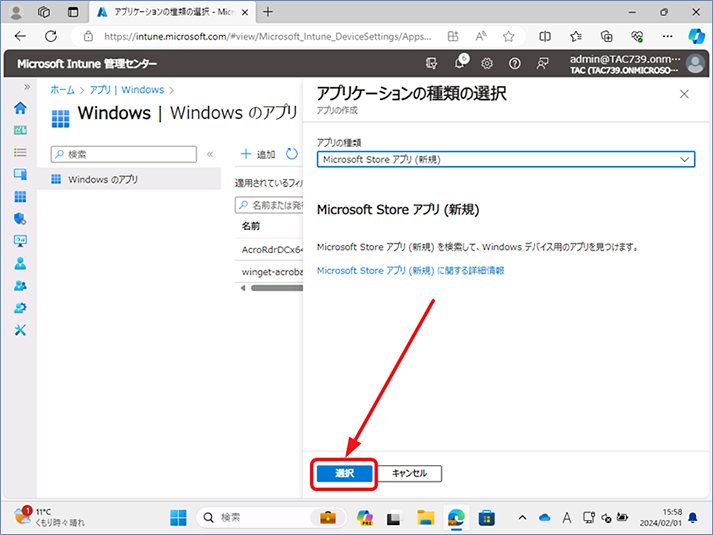
Task: Click the 名前 column header
Action: (251, 226)
